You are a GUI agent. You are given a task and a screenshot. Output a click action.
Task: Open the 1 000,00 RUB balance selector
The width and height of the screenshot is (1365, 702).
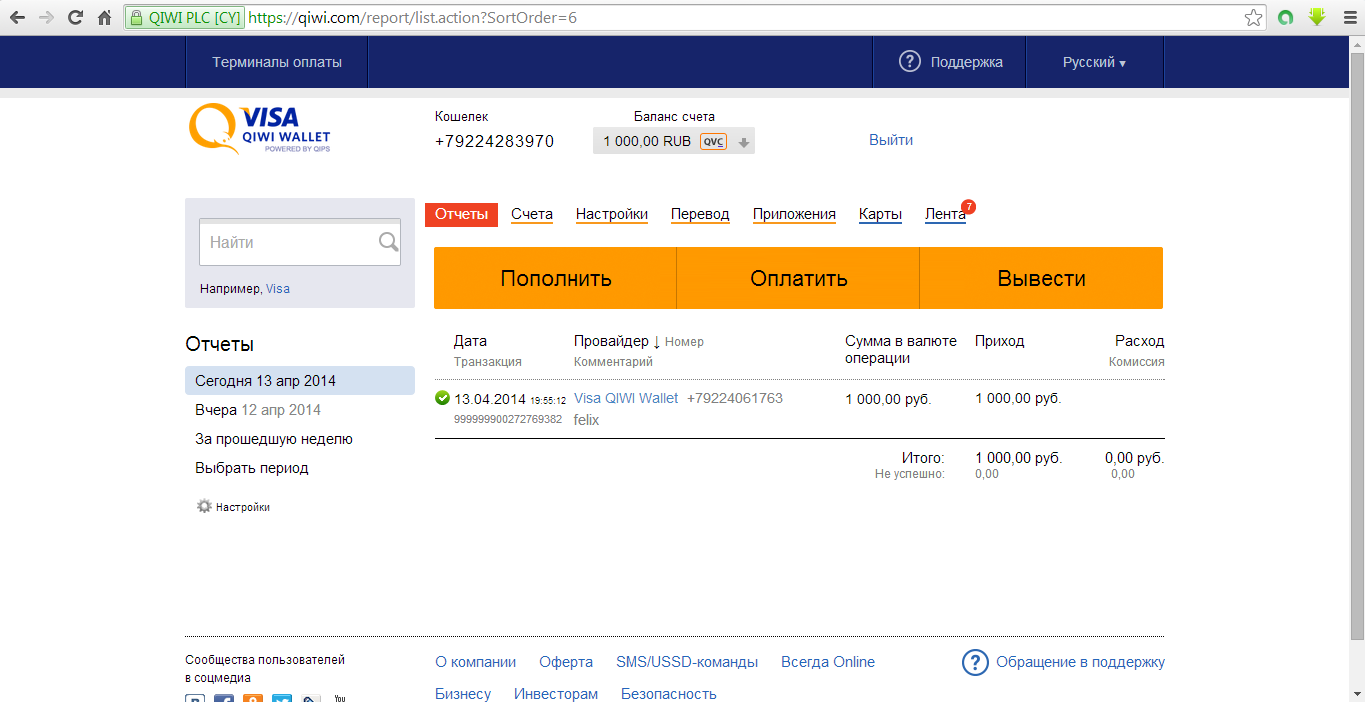tap(674, 141)
